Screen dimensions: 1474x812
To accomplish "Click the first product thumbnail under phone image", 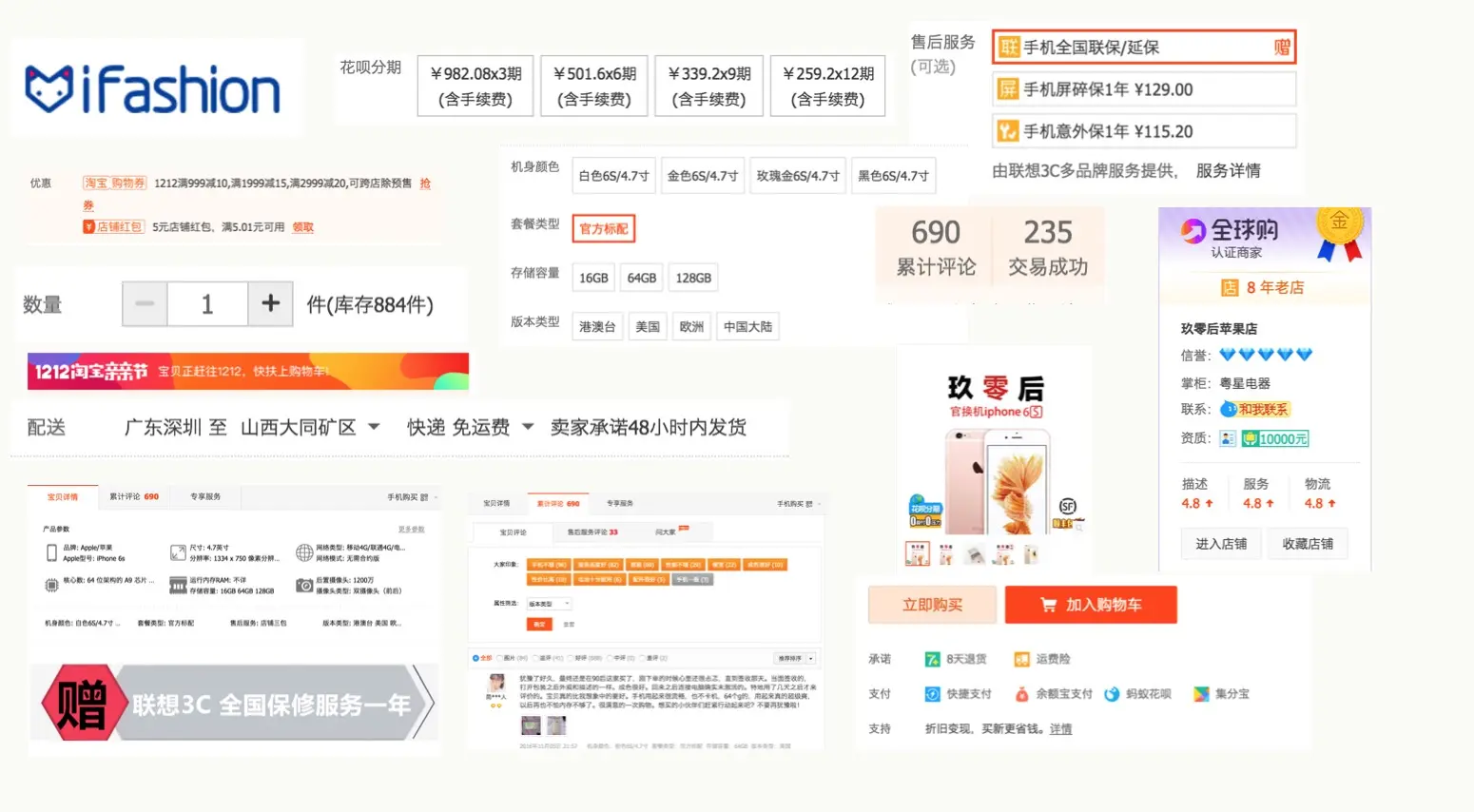I will pos(918,553).
